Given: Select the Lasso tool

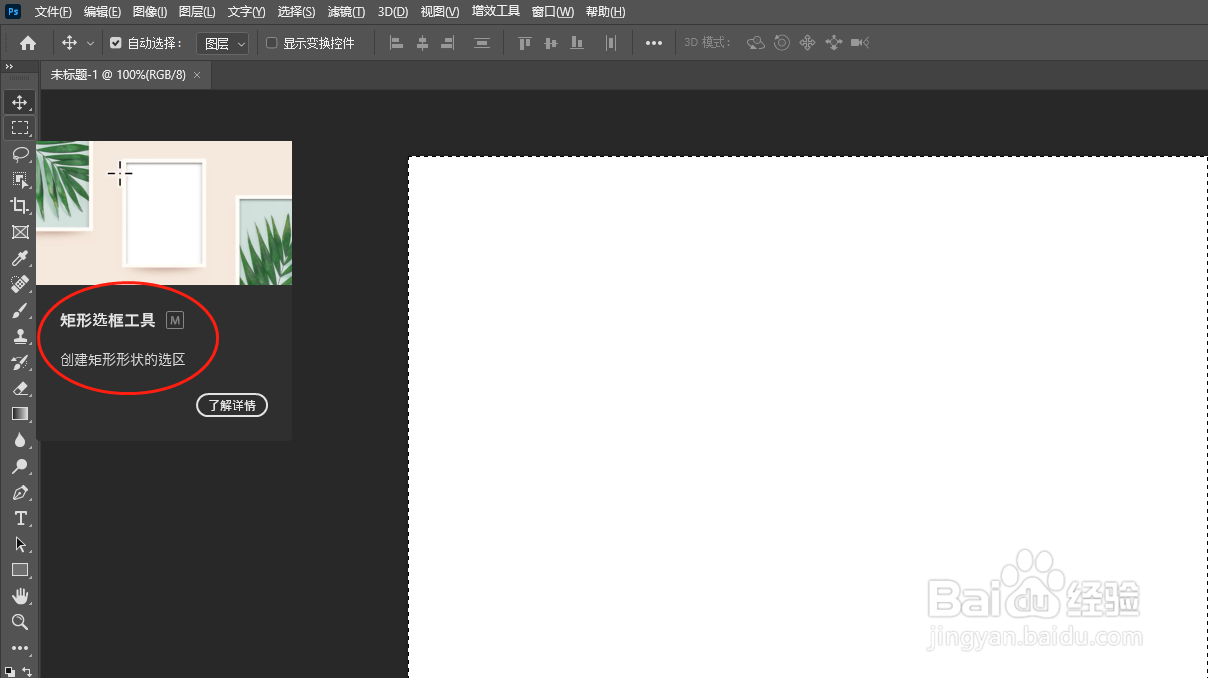Looking at the screenshot, I should [x=19, y=154].
